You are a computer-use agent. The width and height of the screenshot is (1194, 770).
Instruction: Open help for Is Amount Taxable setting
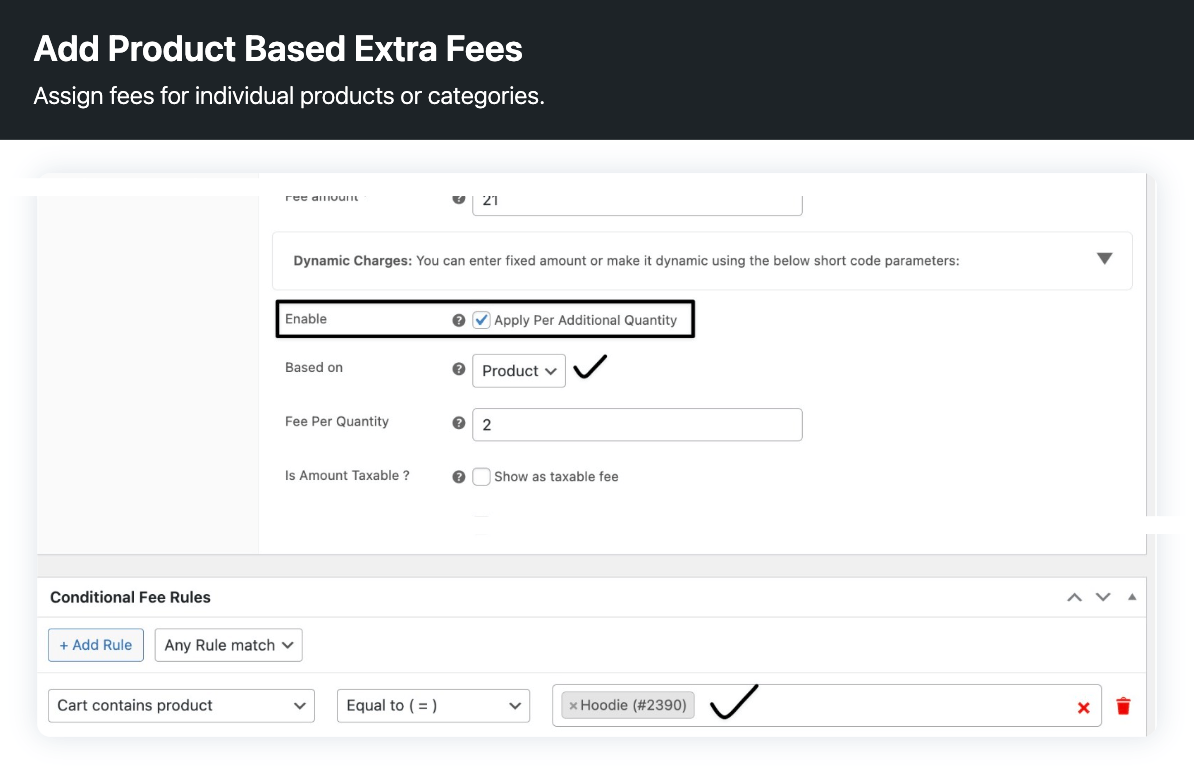(458, 476)
